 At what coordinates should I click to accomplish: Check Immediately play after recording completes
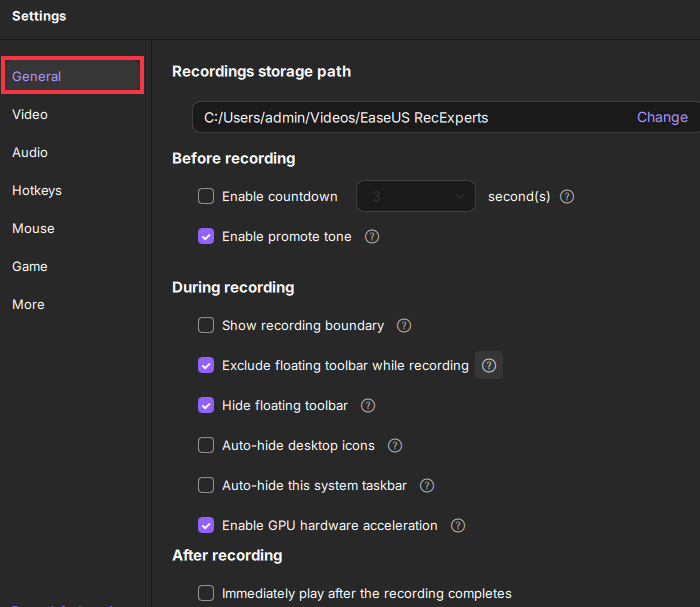click(206, 593)
